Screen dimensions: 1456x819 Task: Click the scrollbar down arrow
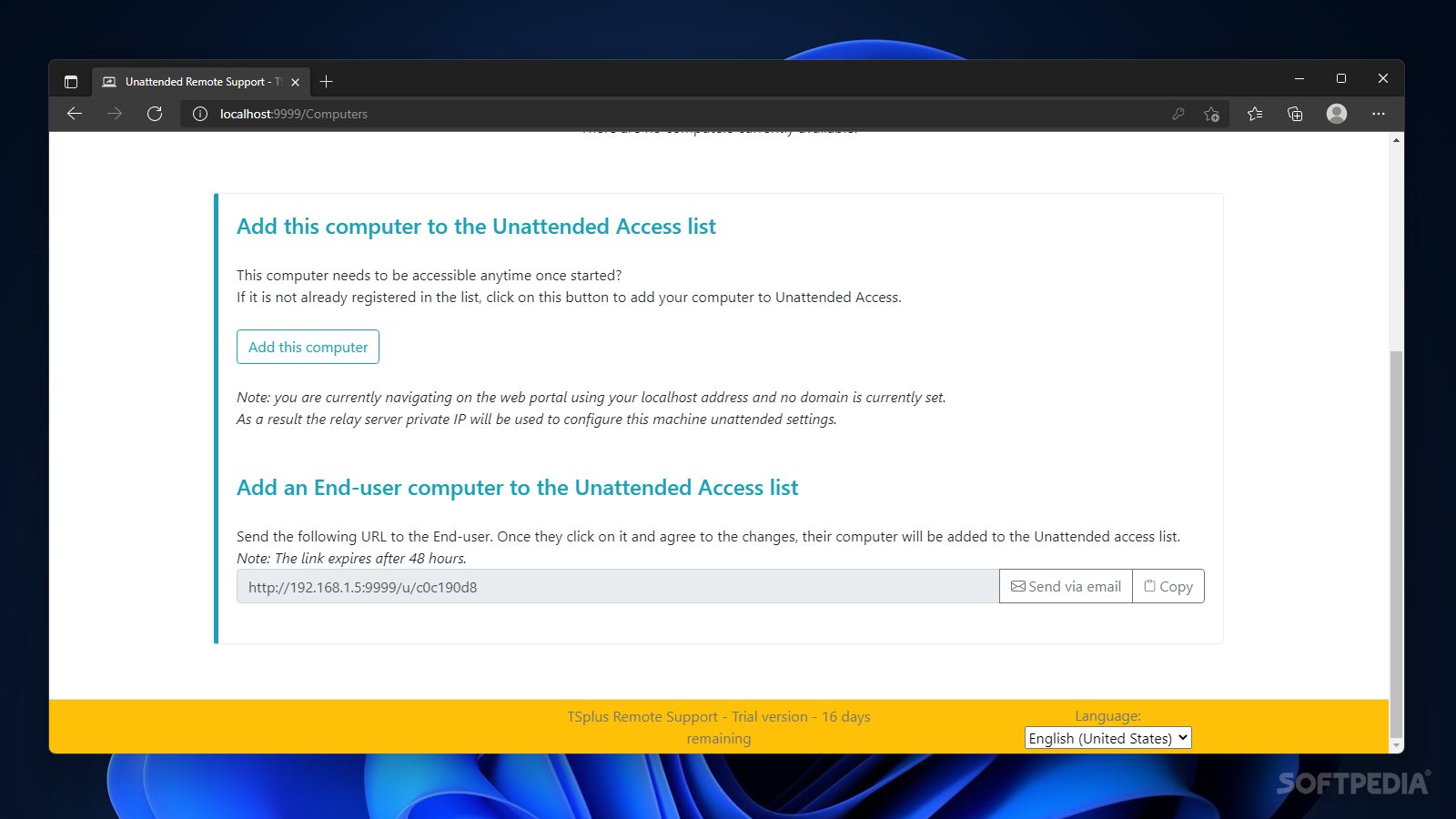[1397, 745]
